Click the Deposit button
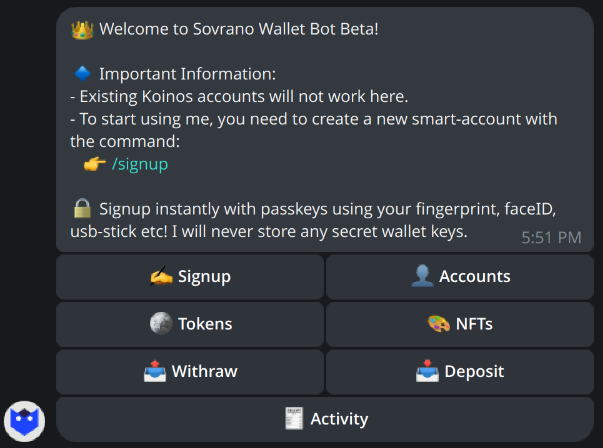The width and height of the screenshot is (603, 448). click(x=460, y=372)
